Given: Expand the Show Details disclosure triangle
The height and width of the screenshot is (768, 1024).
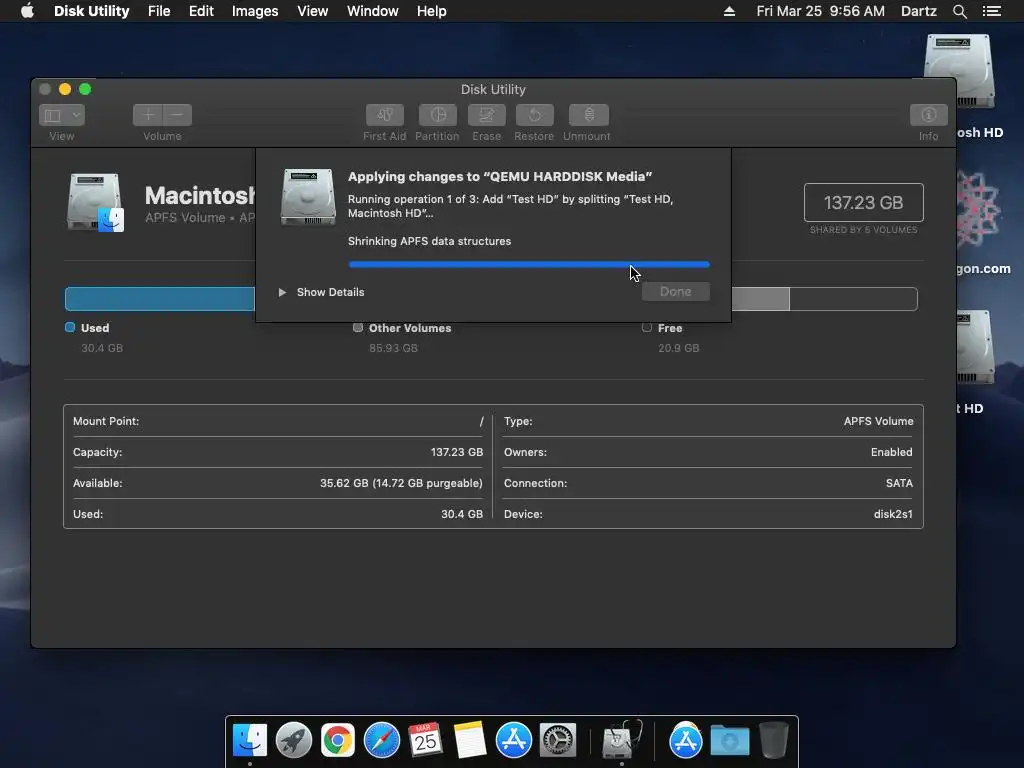Looking at the screenshot, I should point(282,293).
